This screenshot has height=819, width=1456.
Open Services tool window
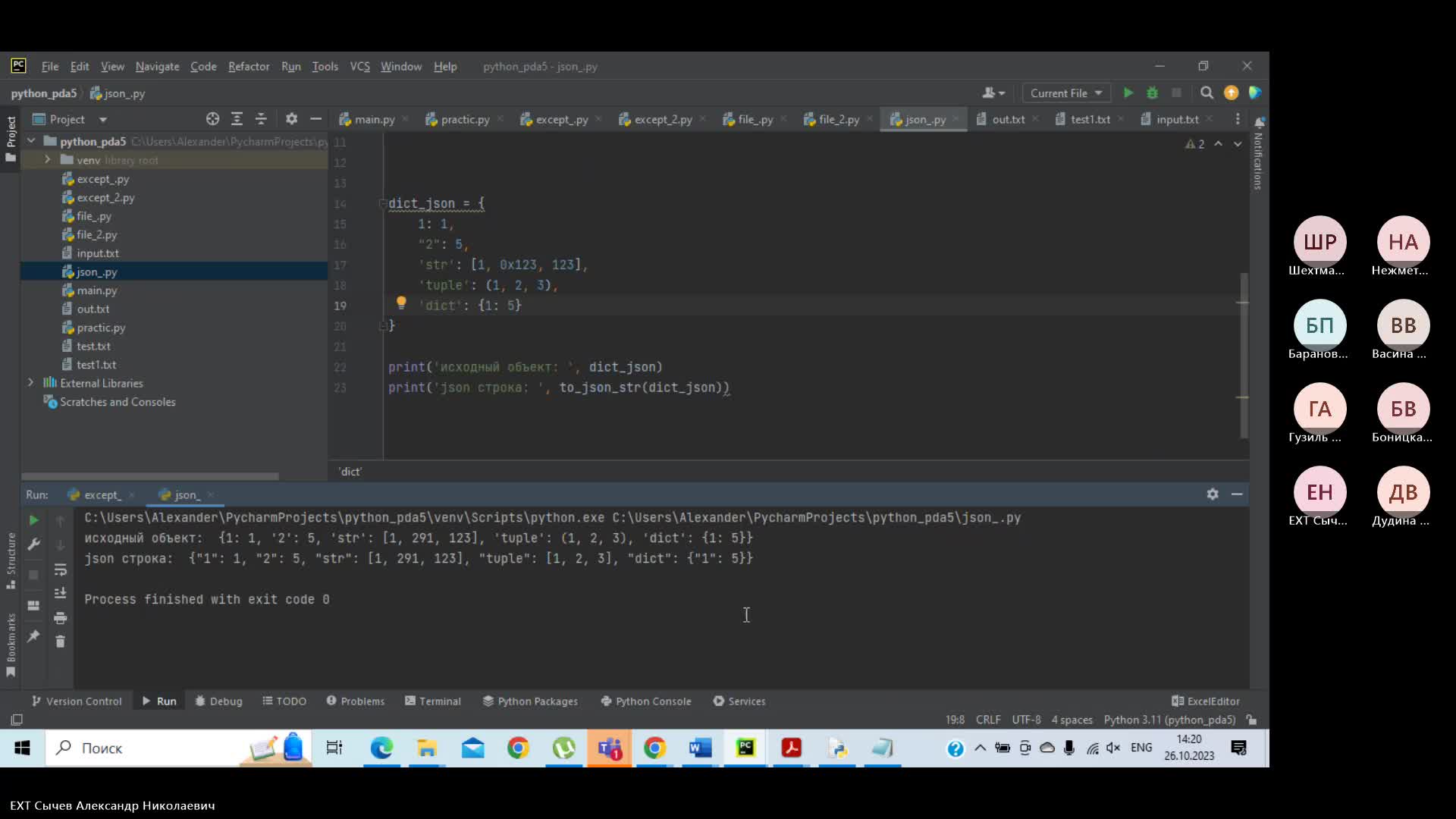click(x=739, y=701)
